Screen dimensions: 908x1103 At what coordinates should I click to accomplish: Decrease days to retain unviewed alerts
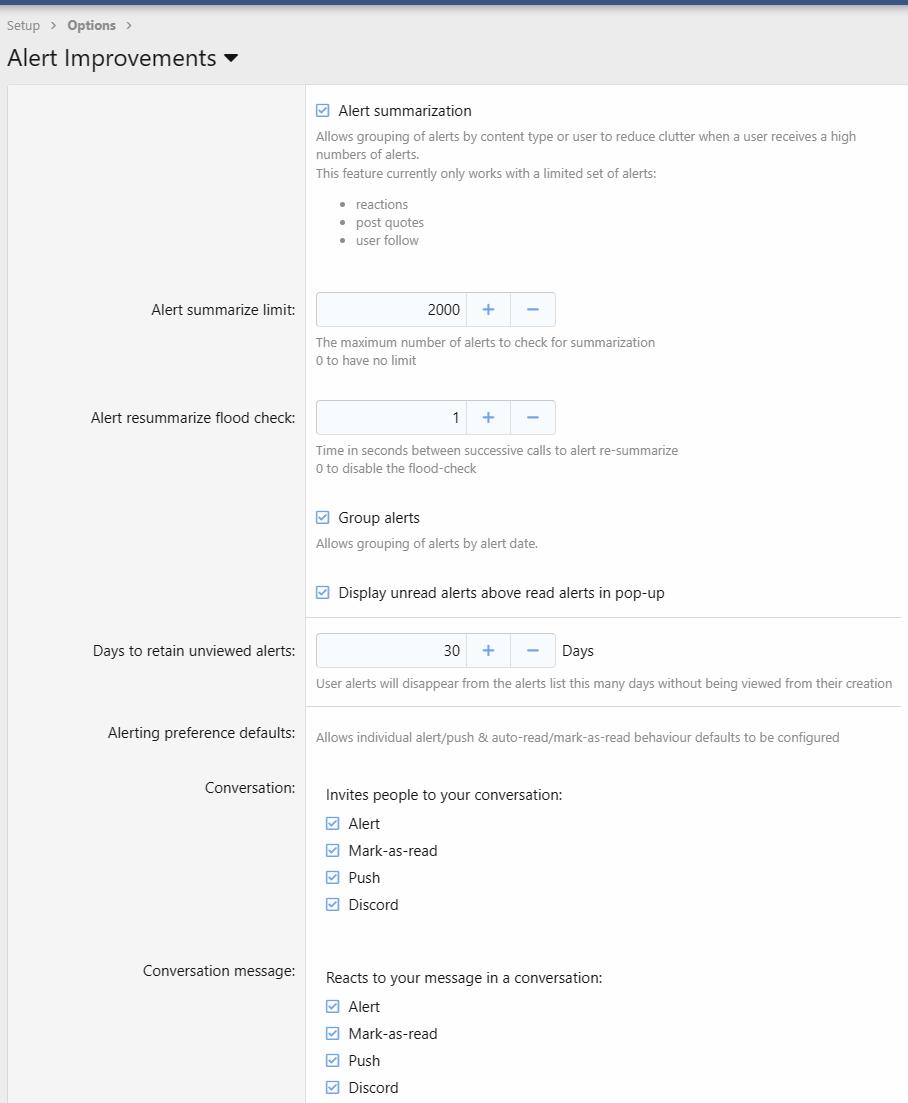(x=533, y=650)
